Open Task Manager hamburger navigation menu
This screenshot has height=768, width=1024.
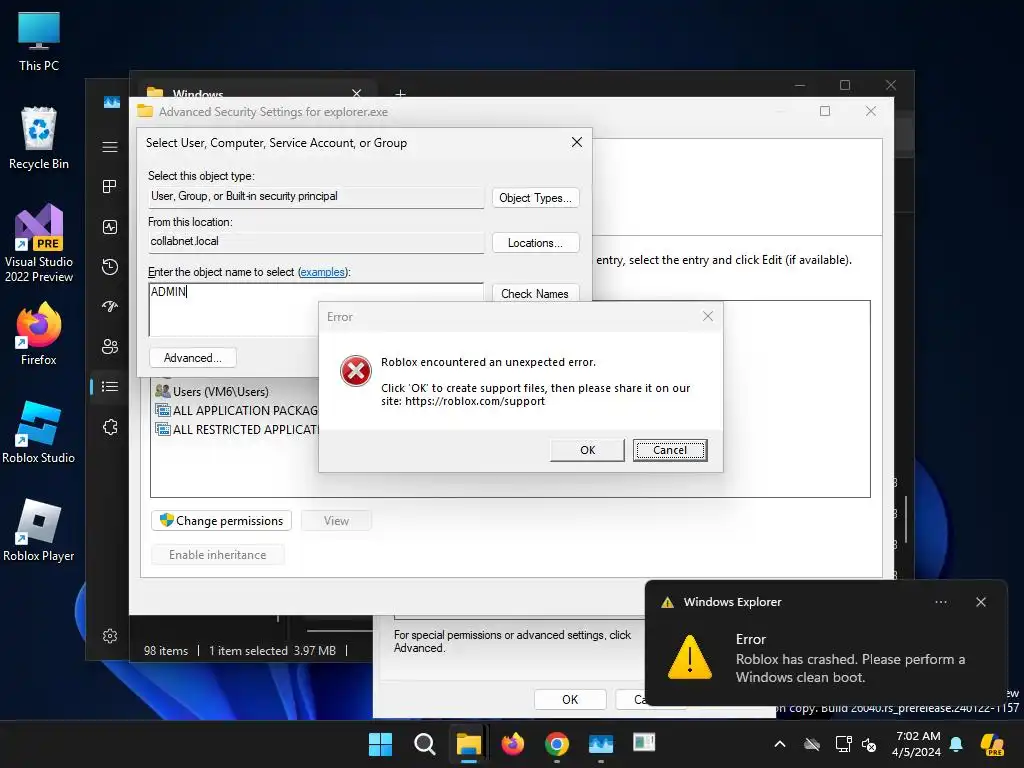pos(110,147)
